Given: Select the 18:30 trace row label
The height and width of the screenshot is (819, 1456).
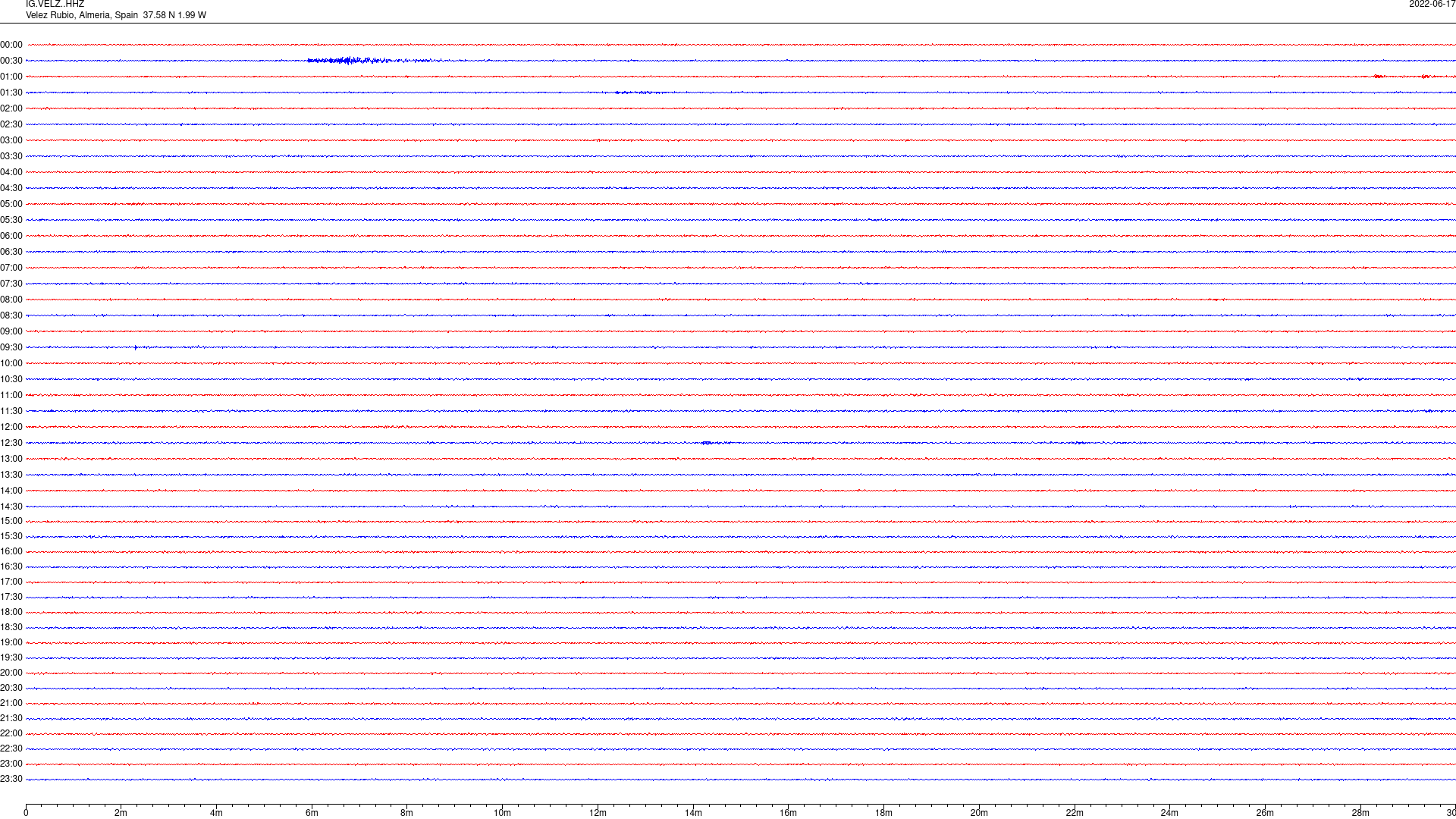Looking at the screenshot, I should [x=11, y=627].
